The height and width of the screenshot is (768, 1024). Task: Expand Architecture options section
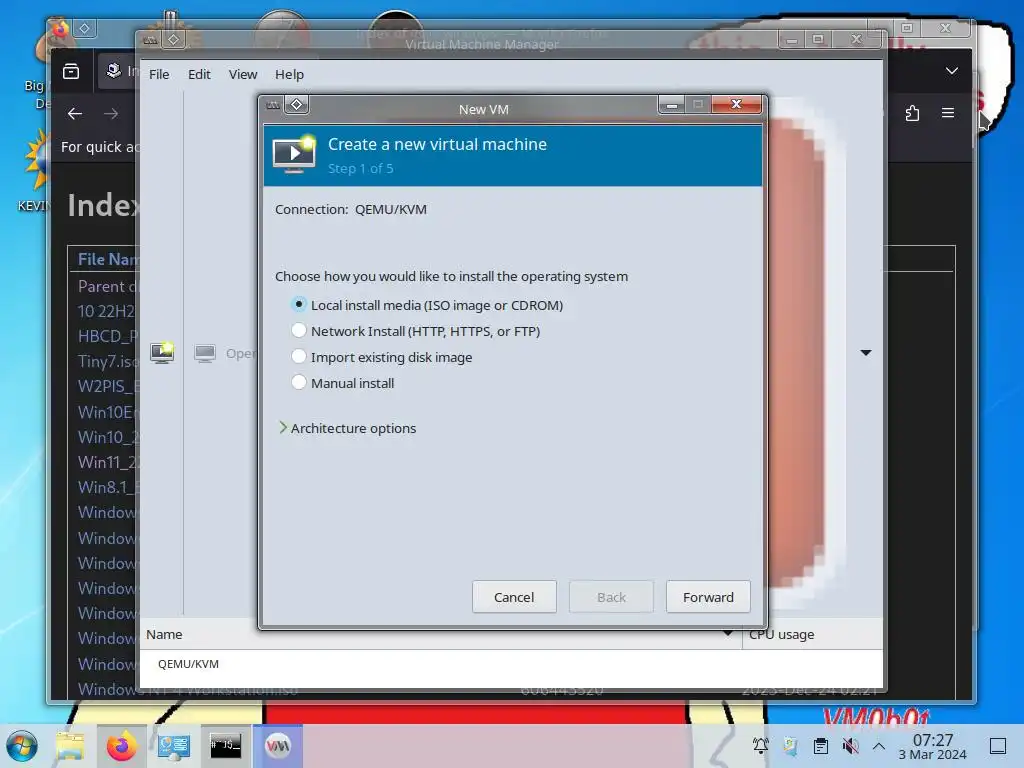tap(347, 428)
